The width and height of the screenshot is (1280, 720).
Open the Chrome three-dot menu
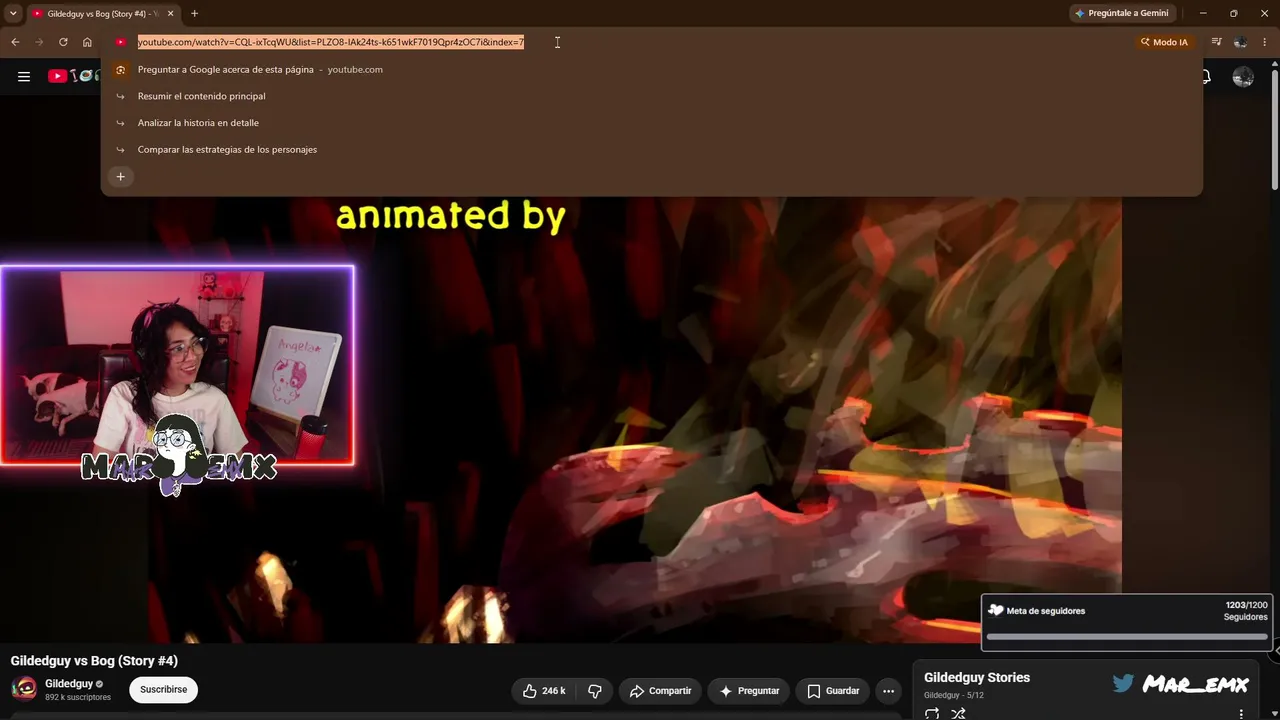1265,42
